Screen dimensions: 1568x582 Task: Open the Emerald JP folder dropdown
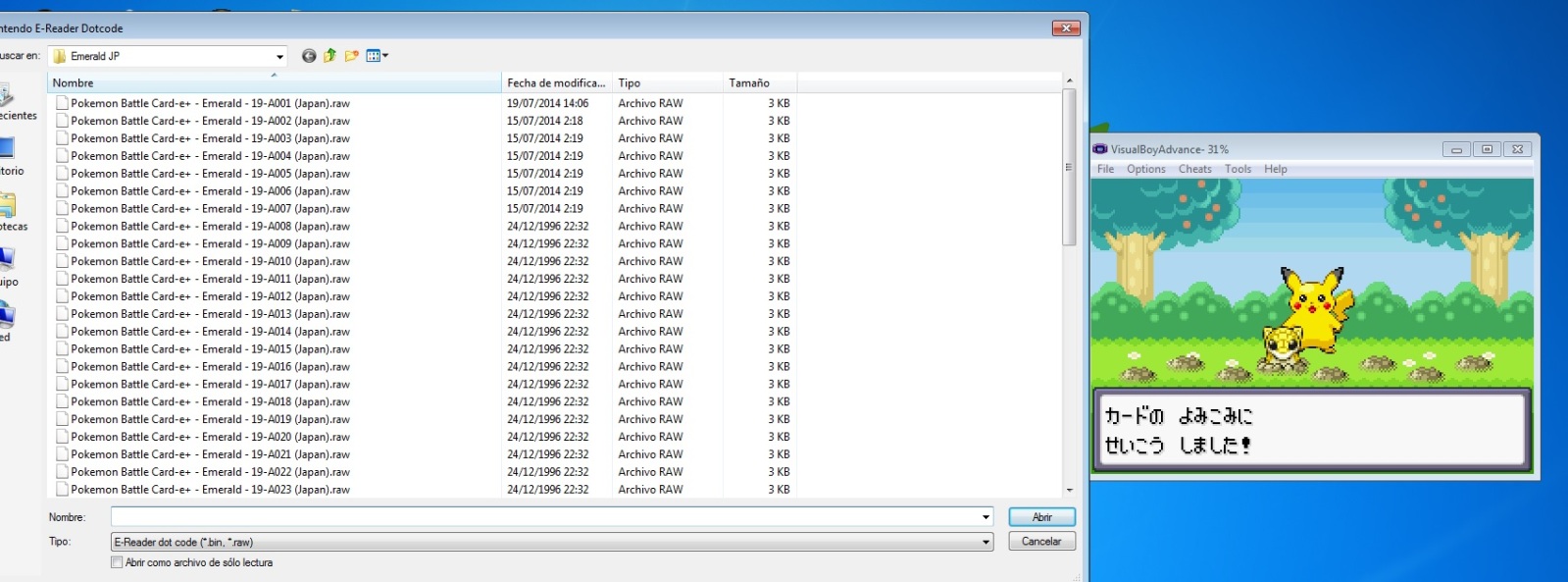point(279,57)
